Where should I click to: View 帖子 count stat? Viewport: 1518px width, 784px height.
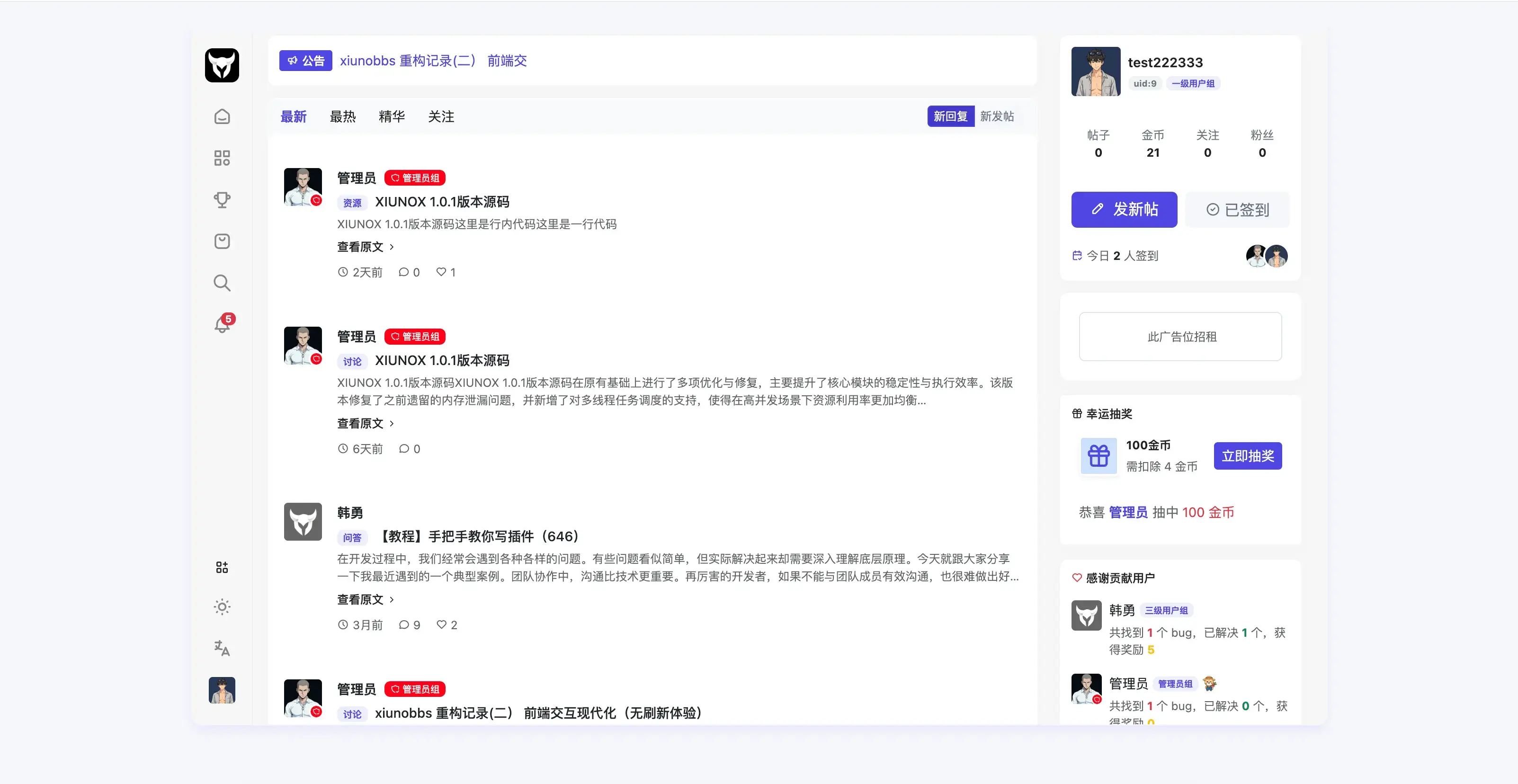pyautogui.click(x=1098, y=144)
